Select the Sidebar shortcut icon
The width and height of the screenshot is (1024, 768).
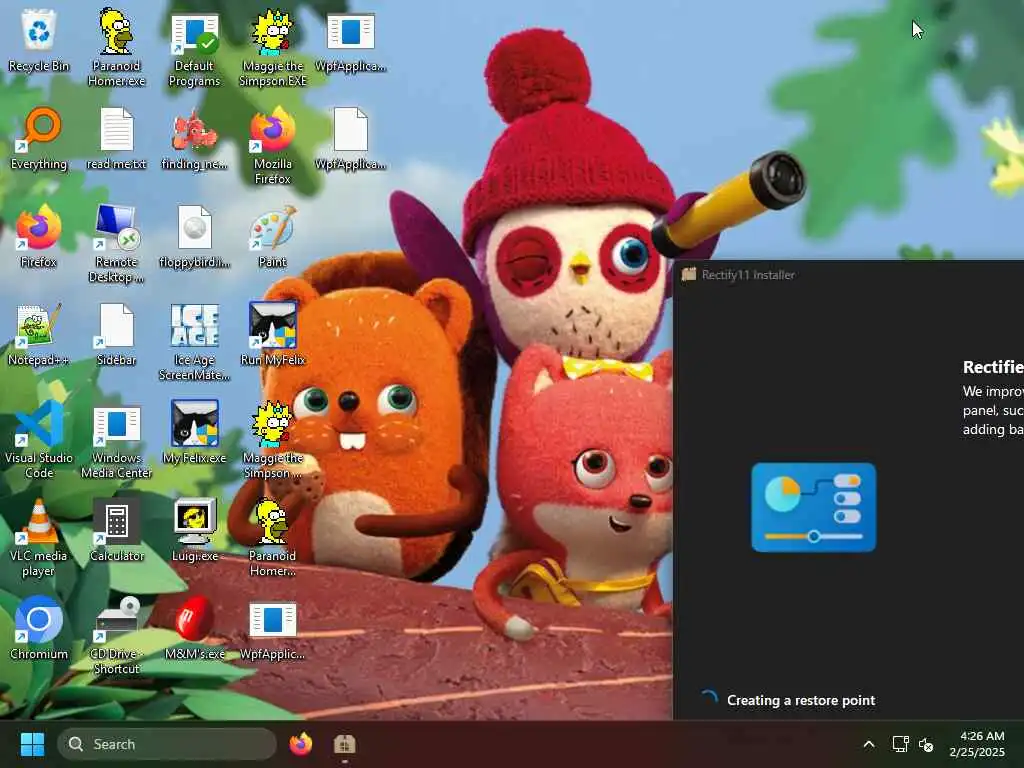point(116,334)
